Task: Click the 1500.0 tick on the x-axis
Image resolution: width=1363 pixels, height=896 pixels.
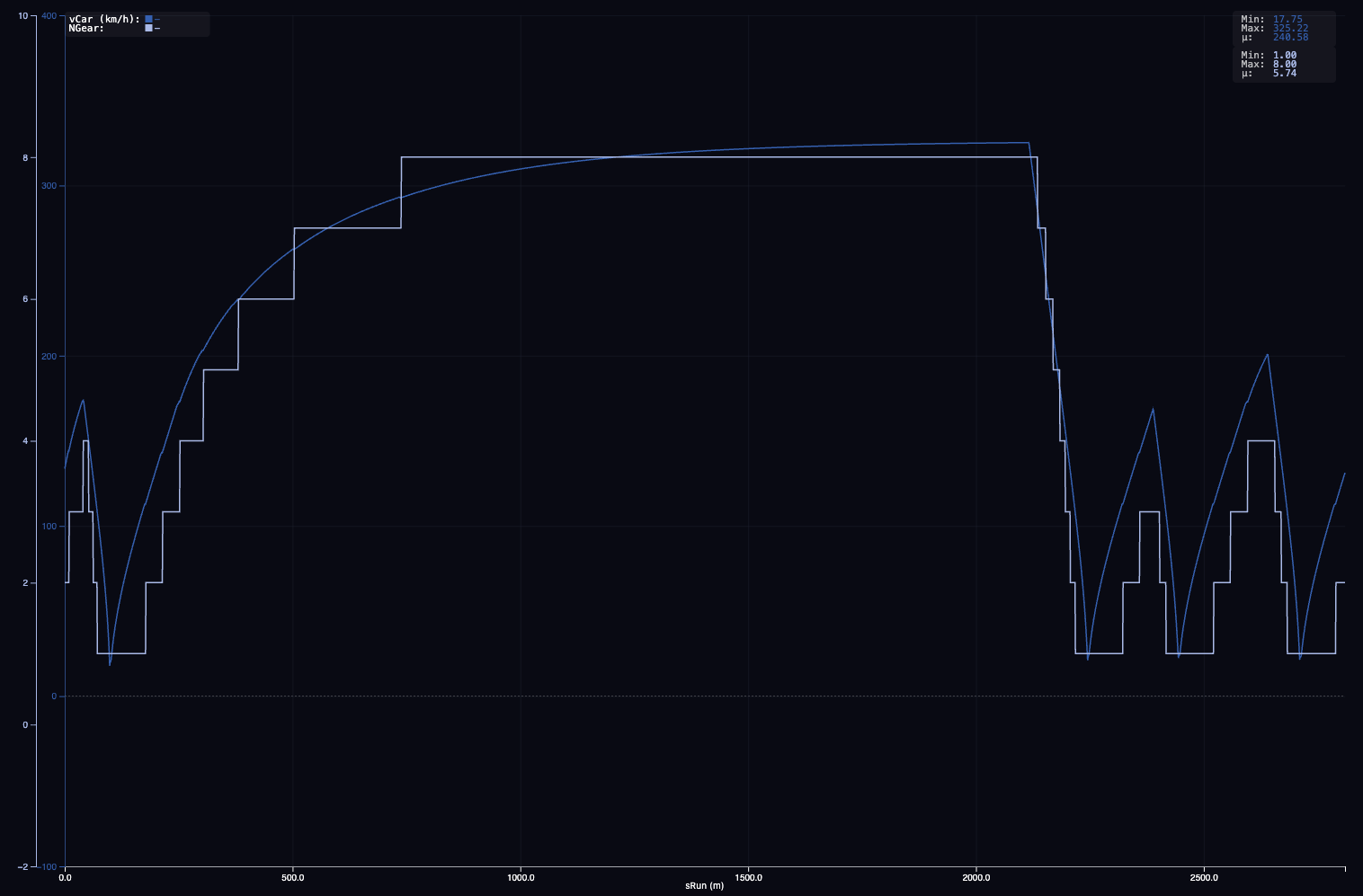Action: click(x=749, y=877)
